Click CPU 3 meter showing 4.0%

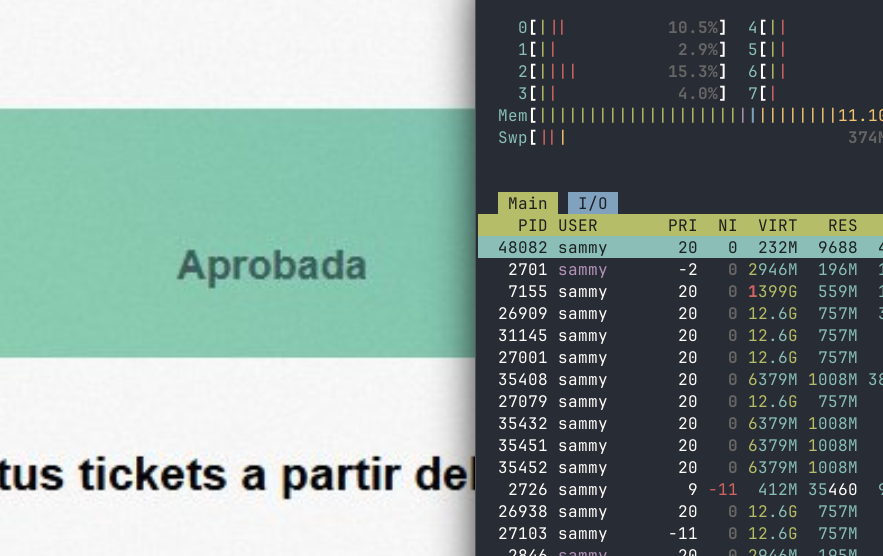tap(622, 94)
